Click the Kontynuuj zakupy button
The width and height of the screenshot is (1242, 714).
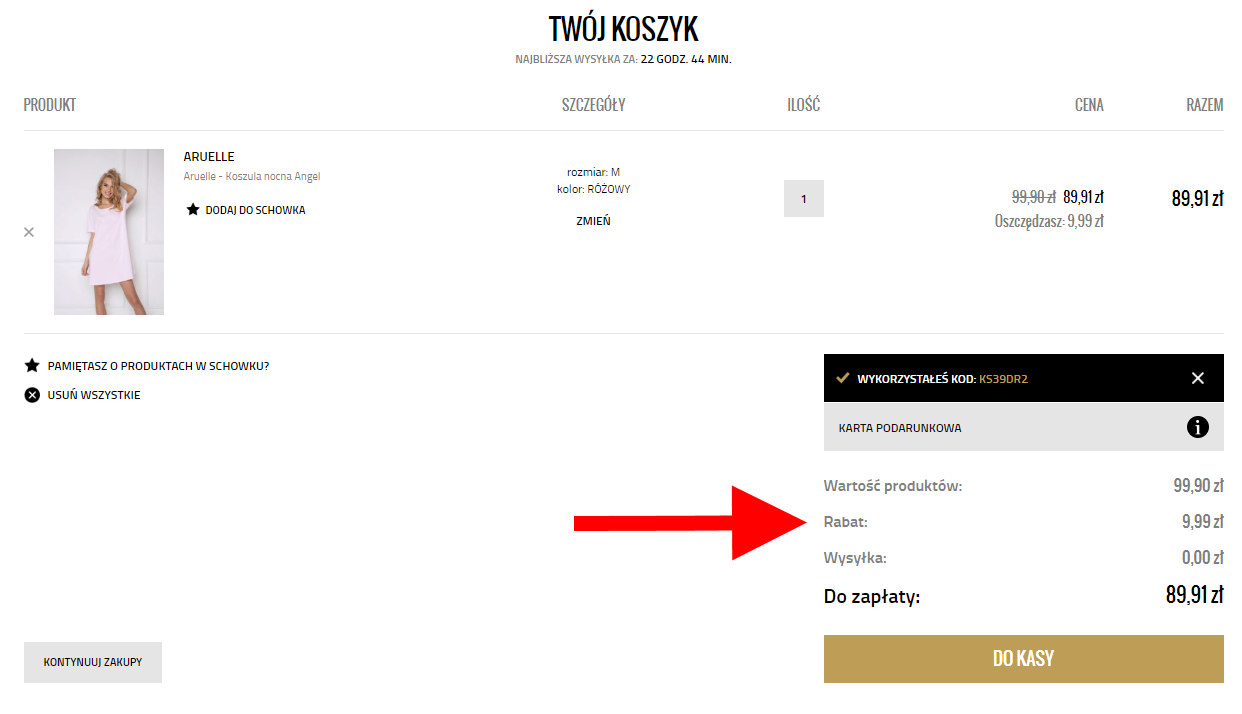point(93,662)
